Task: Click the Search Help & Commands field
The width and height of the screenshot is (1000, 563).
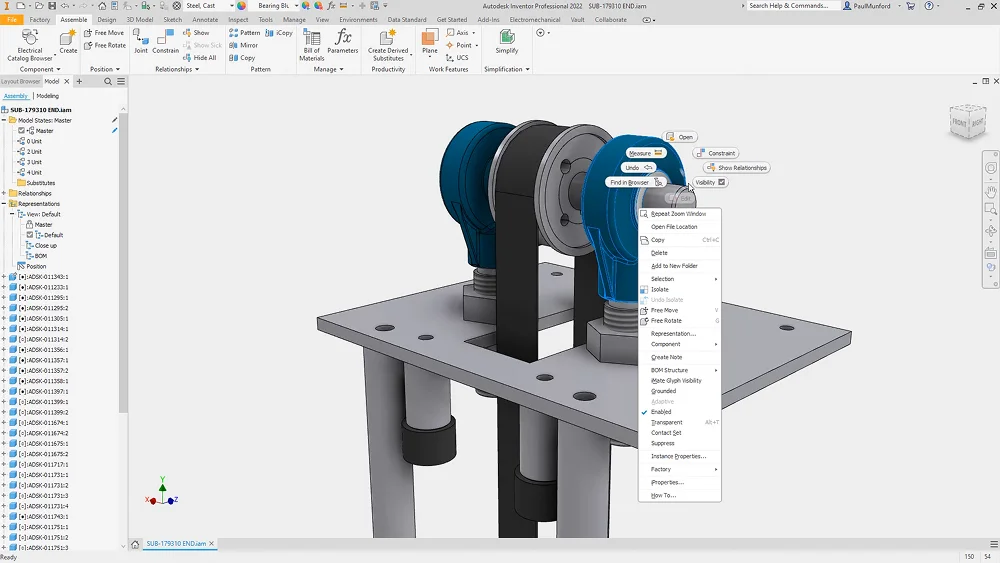Action: [793, 6]
